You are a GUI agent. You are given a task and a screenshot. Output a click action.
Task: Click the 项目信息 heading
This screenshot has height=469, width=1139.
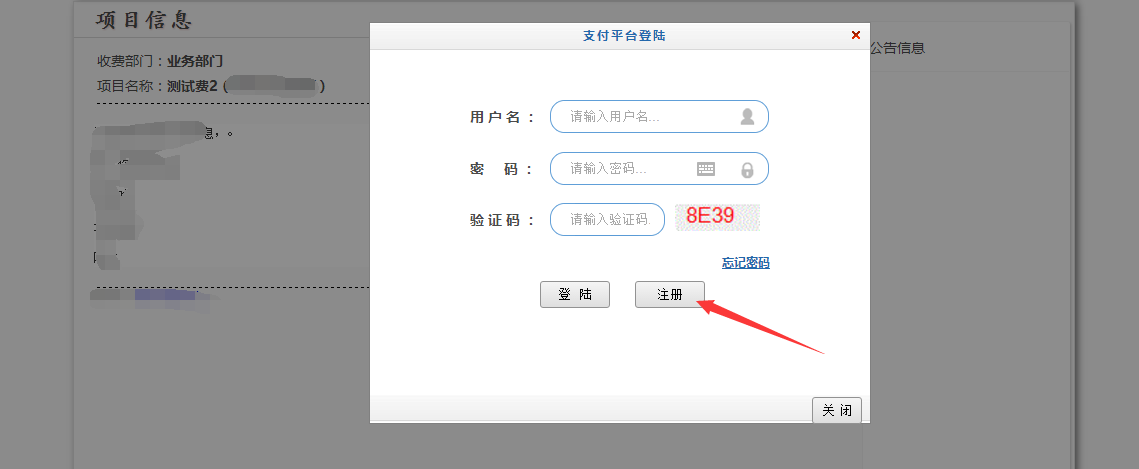(143, 21)
